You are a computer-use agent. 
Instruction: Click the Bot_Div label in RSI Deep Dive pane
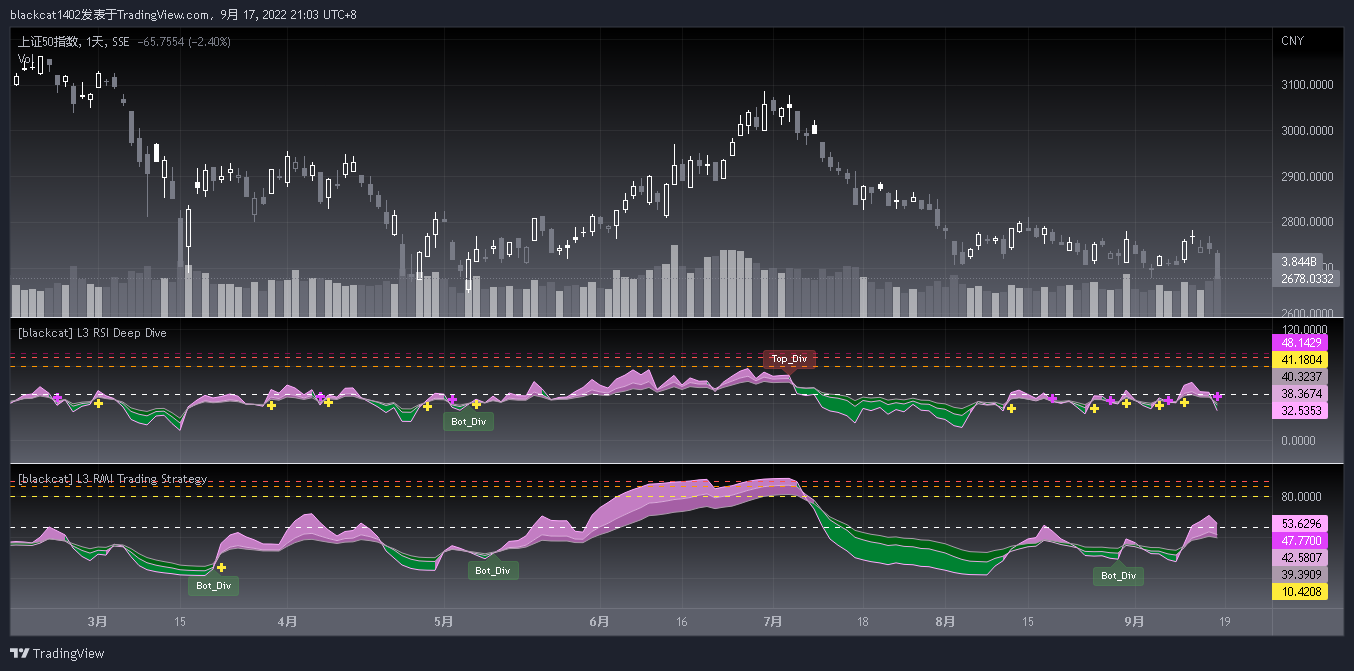pyautogui.click(x=468, y=421)
